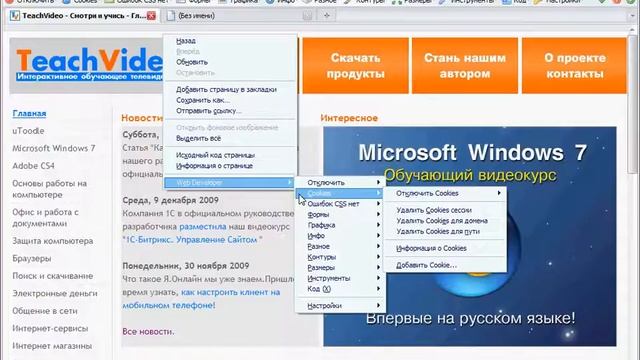Expand Отключить Cookies submenu

point(445,193)
